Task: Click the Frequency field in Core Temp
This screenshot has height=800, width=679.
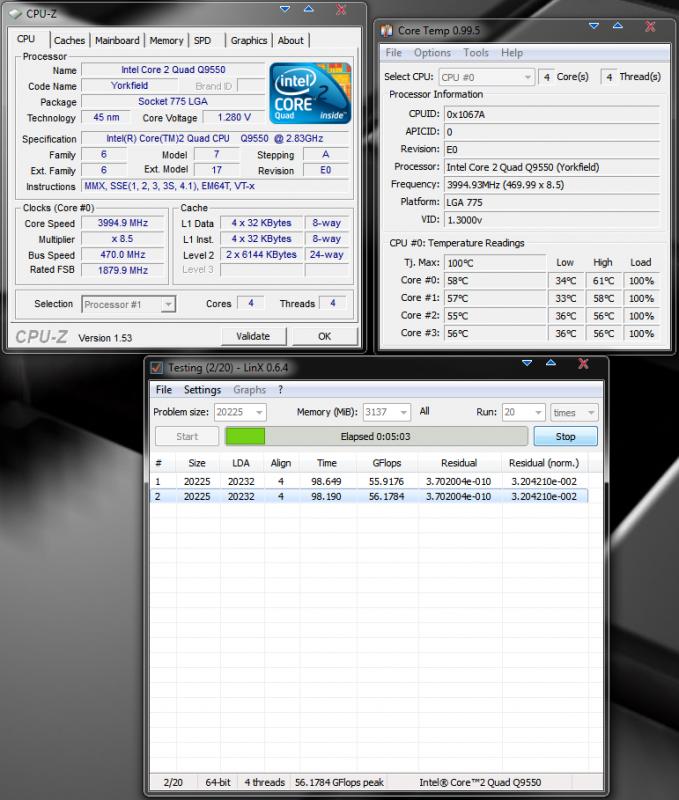Action: click(x=551, y=185)
